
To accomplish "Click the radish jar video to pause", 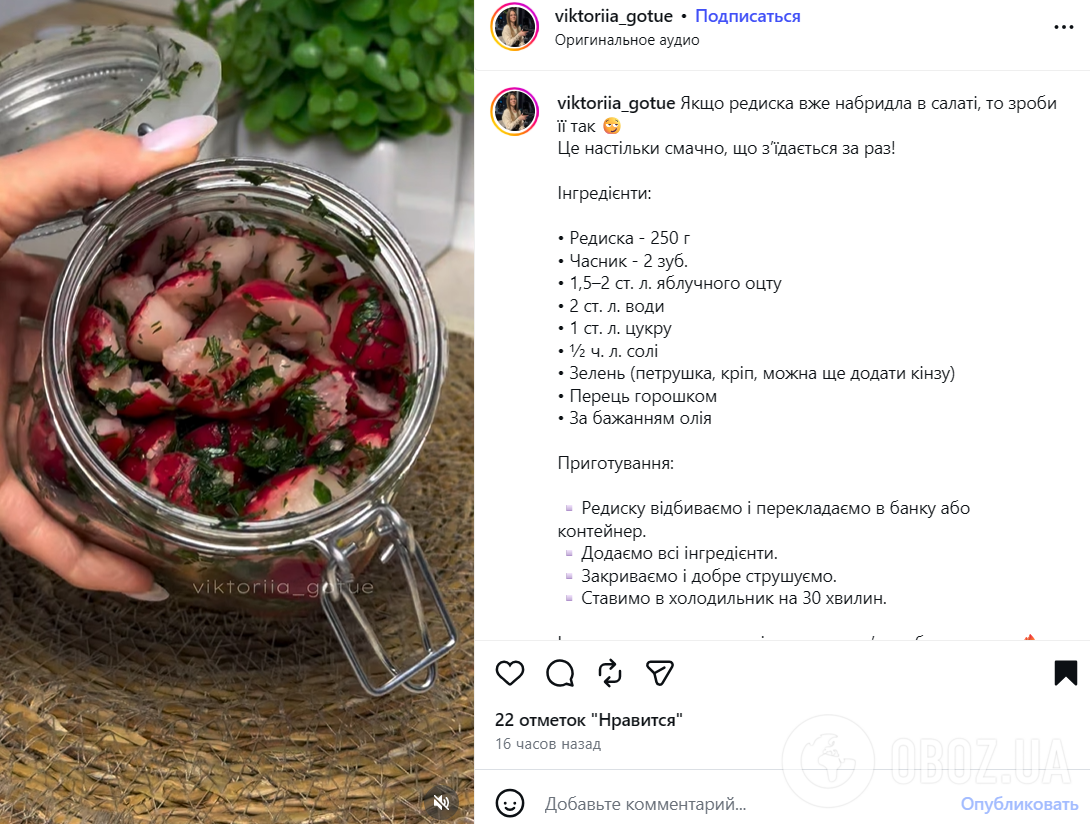I will [237, 412].
